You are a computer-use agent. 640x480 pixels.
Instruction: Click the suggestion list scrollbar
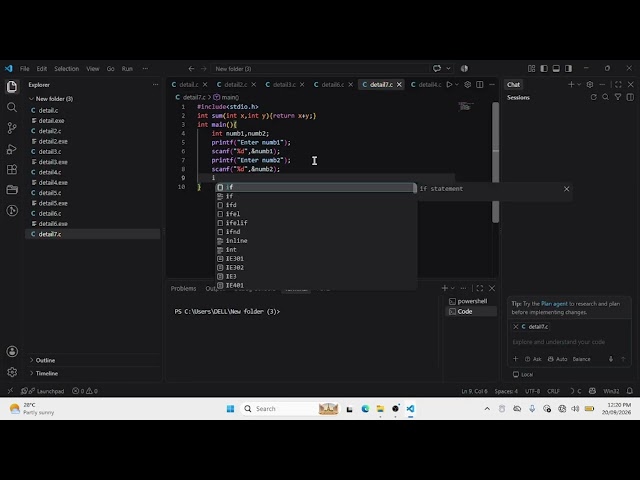pyautogui.click(x=415, y=189)
